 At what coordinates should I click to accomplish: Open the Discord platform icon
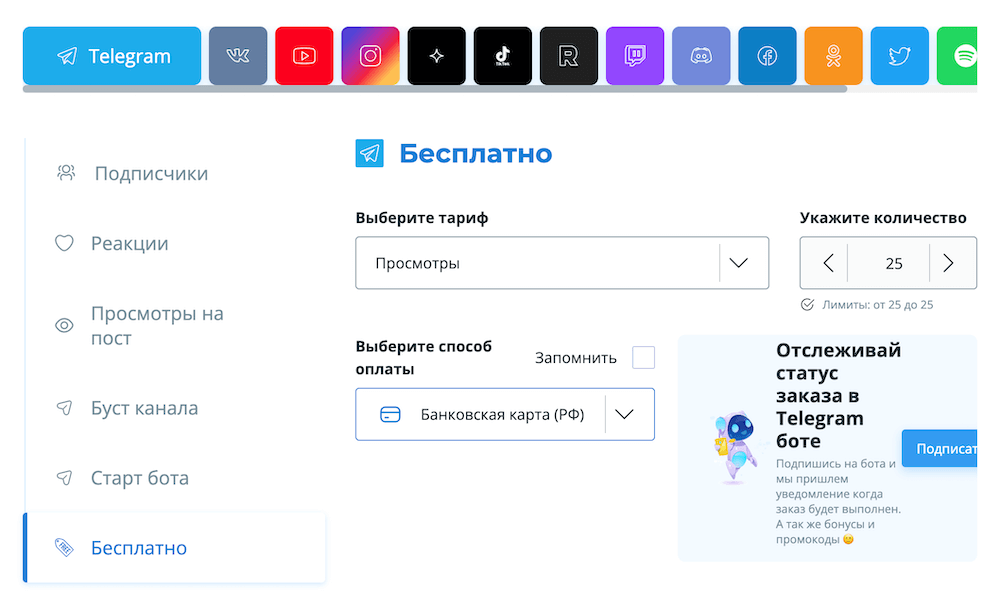coord(701,56)
